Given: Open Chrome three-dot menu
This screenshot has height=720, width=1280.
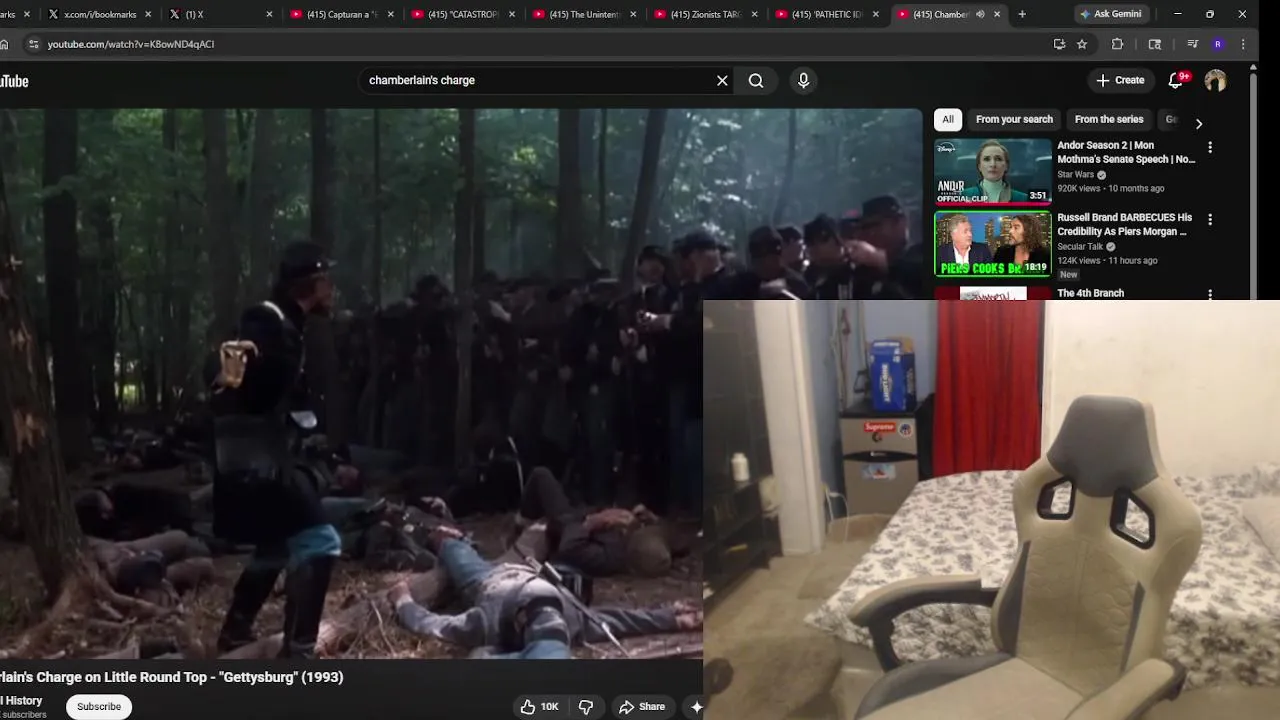Looking at the screenshot, I should 1243,44.
